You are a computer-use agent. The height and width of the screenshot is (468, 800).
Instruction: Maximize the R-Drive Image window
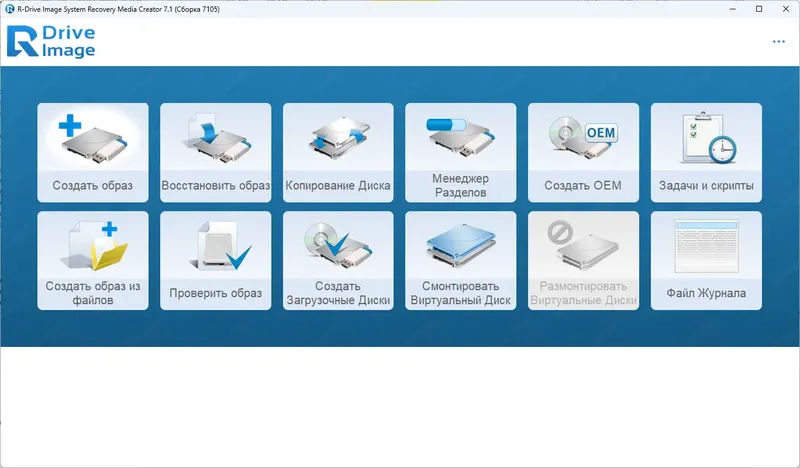(x=759, y=9)
